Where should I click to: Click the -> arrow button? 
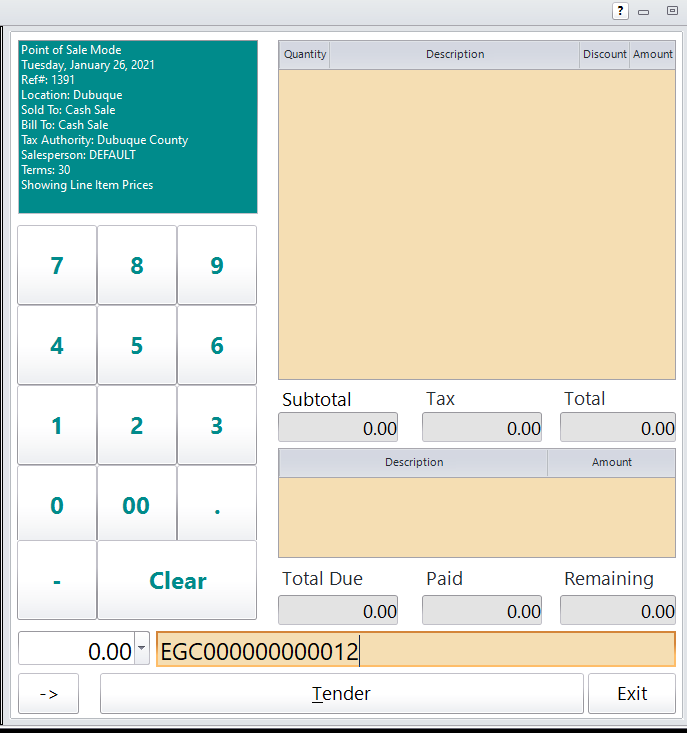(49, 693)
